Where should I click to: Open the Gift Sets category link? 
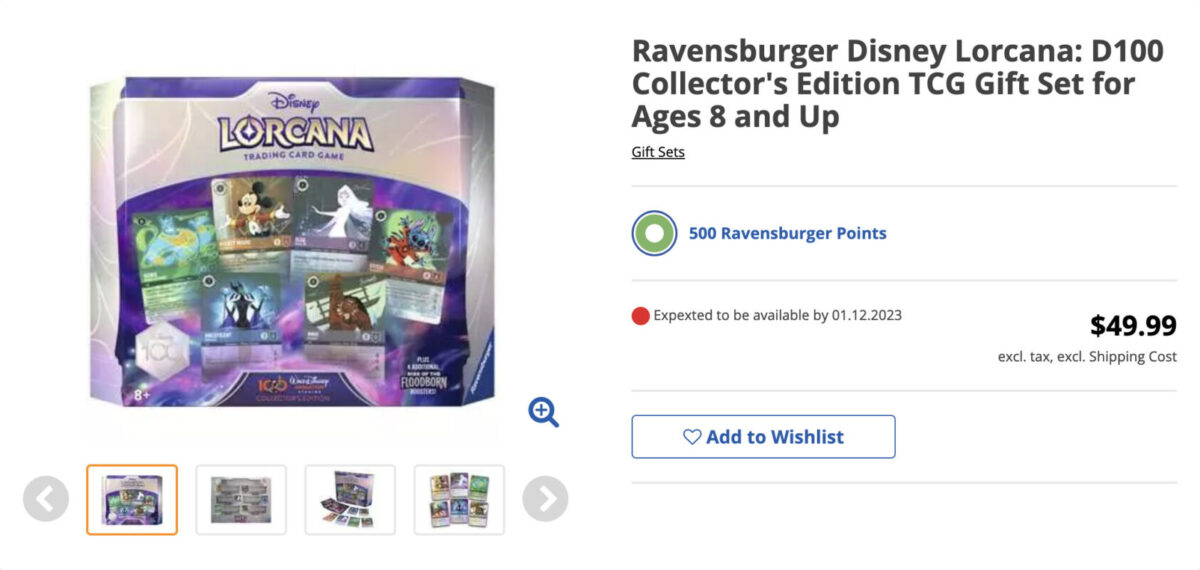pyautogui.click(x=658, y=152)
